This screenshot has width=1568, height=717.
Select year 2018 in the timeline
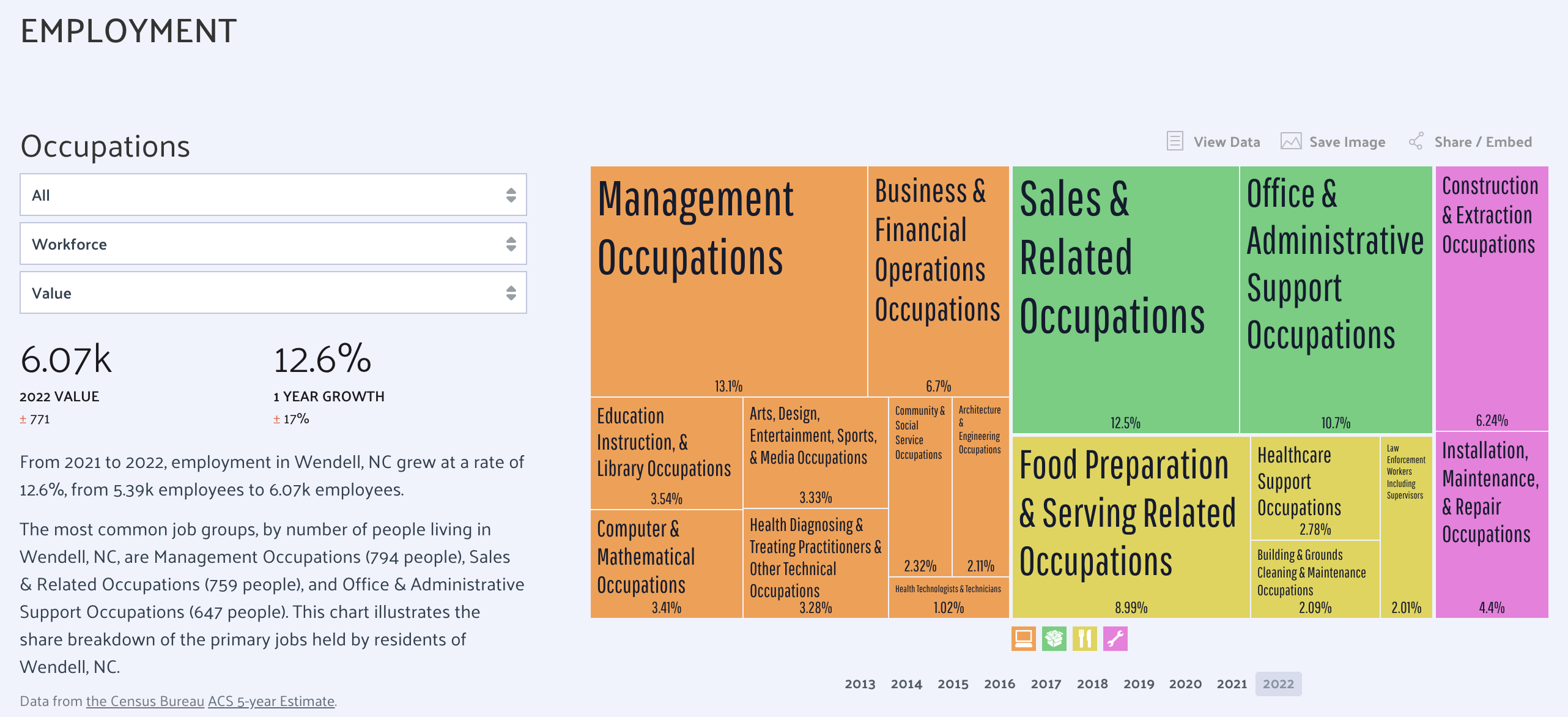(x=1092, y=684)
